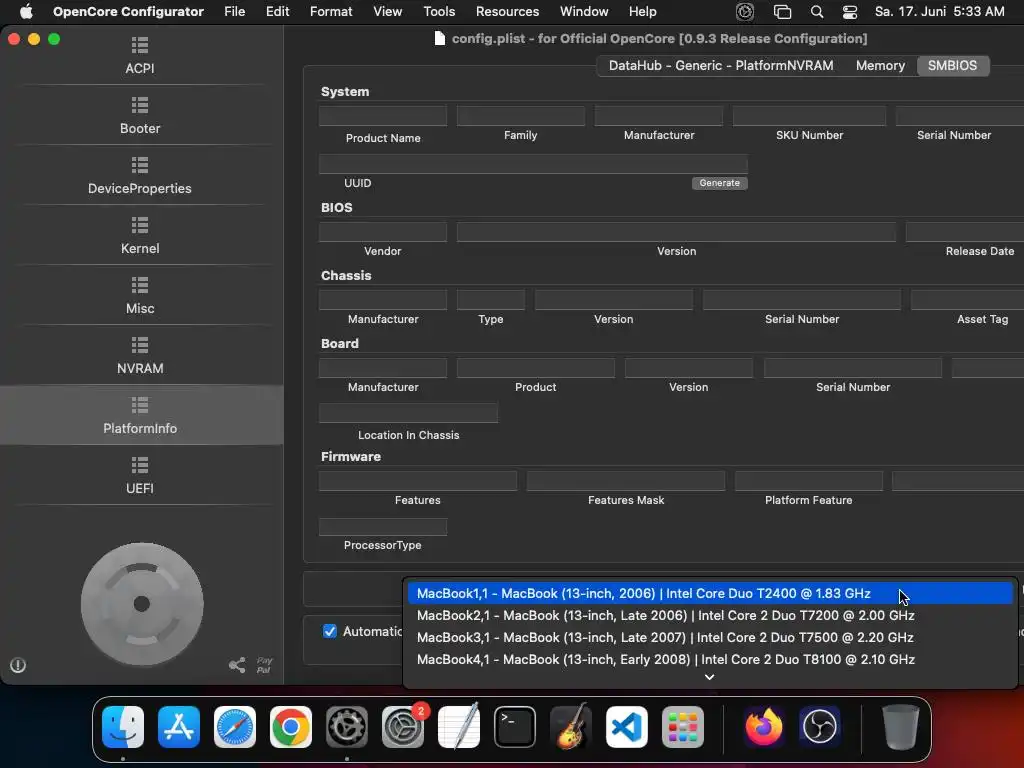
Task: Select MacBook4,1 Early 2008 model
Action: click(709, 659)
